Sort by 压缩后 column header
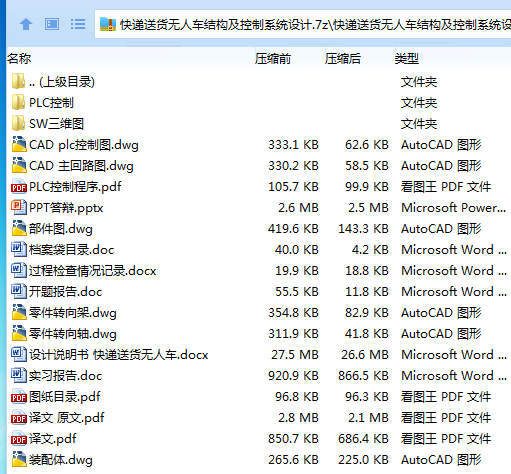The height and width of the screenshot is (474, 511). click(343, 59)
